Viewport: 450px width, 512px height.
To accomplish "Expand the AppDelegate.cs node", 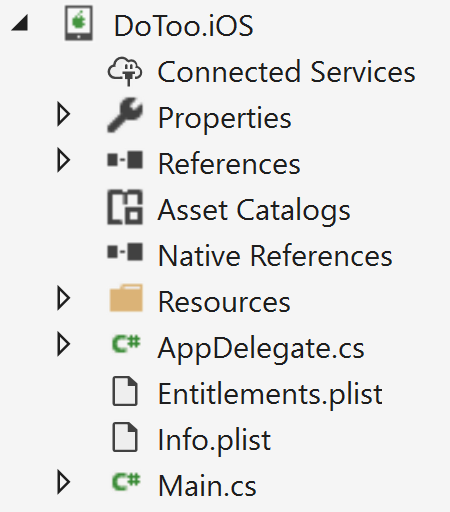I will 63,344.
